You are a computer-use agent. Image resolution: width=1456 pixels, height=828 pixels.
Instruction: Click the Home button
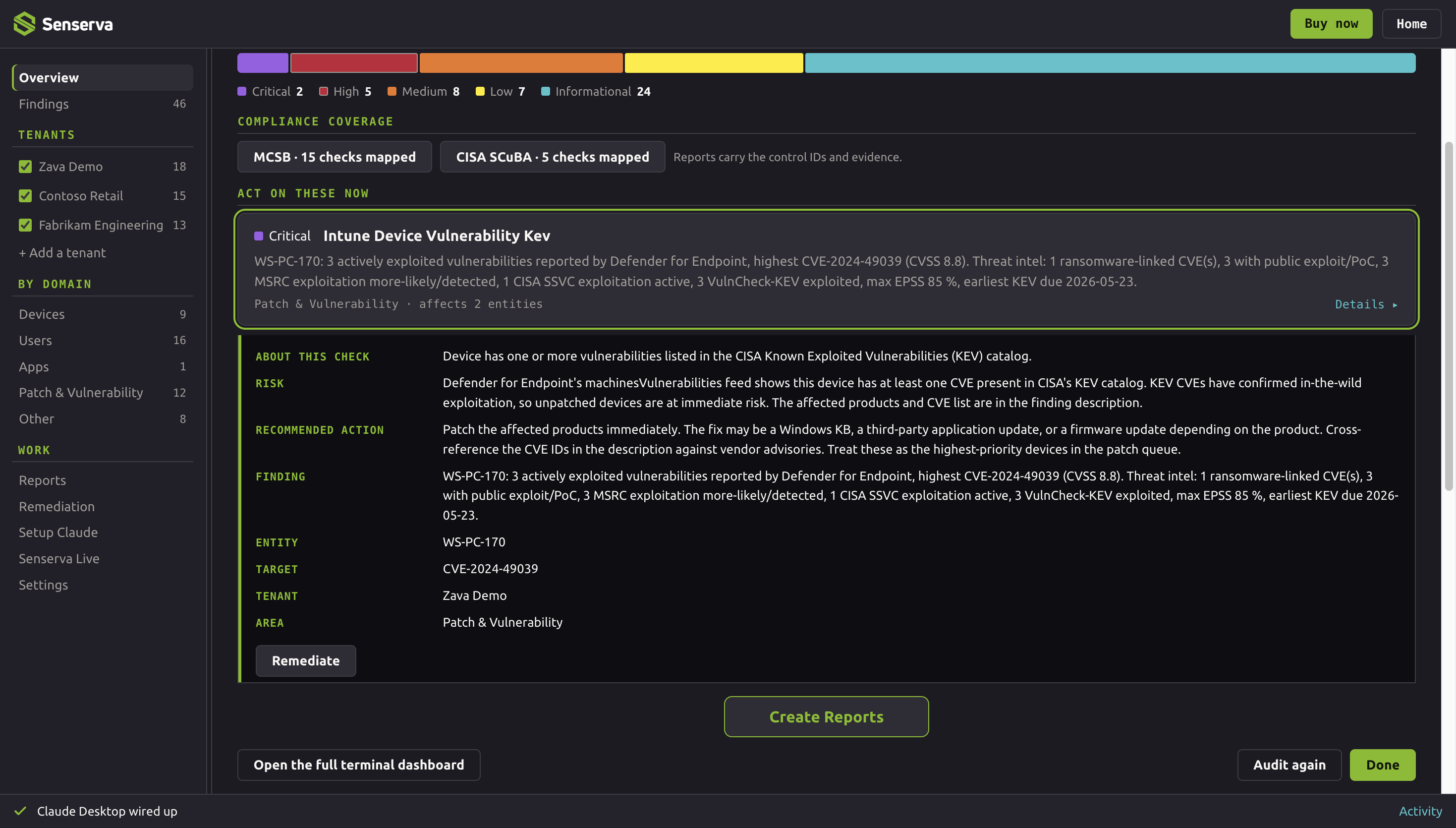1412,24
